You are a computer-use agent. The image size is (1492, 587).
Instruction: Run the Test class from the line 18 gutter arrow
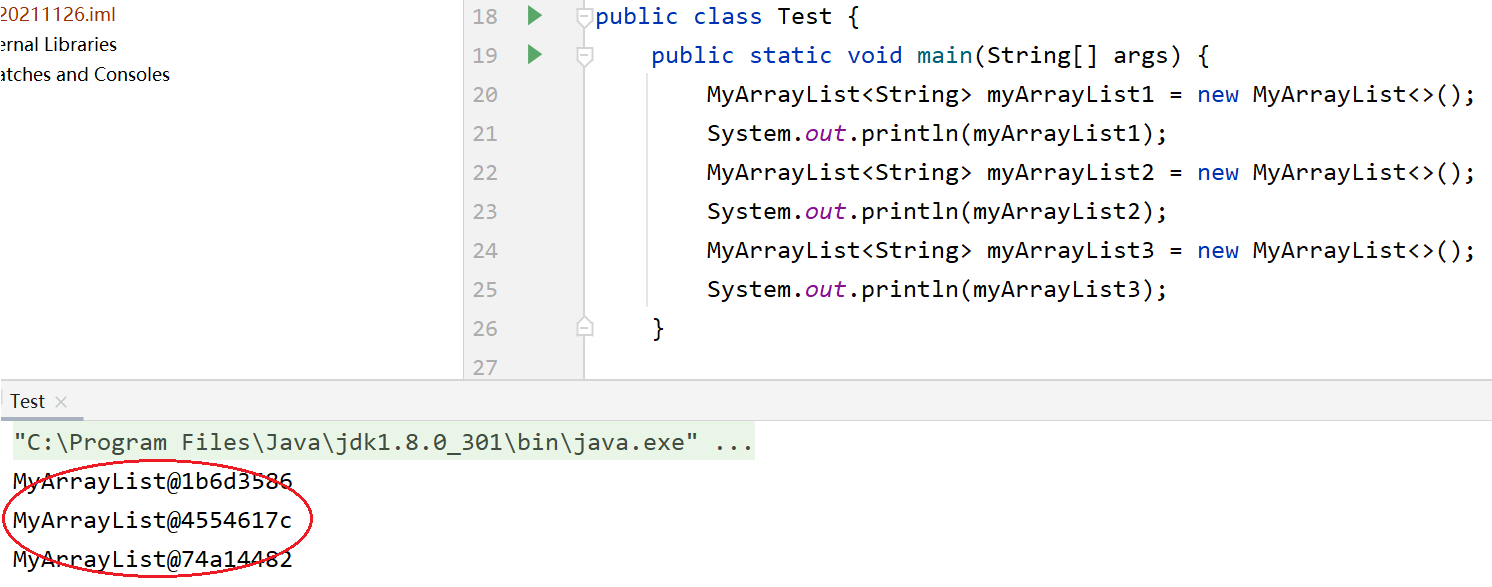[x=535, y=16]
